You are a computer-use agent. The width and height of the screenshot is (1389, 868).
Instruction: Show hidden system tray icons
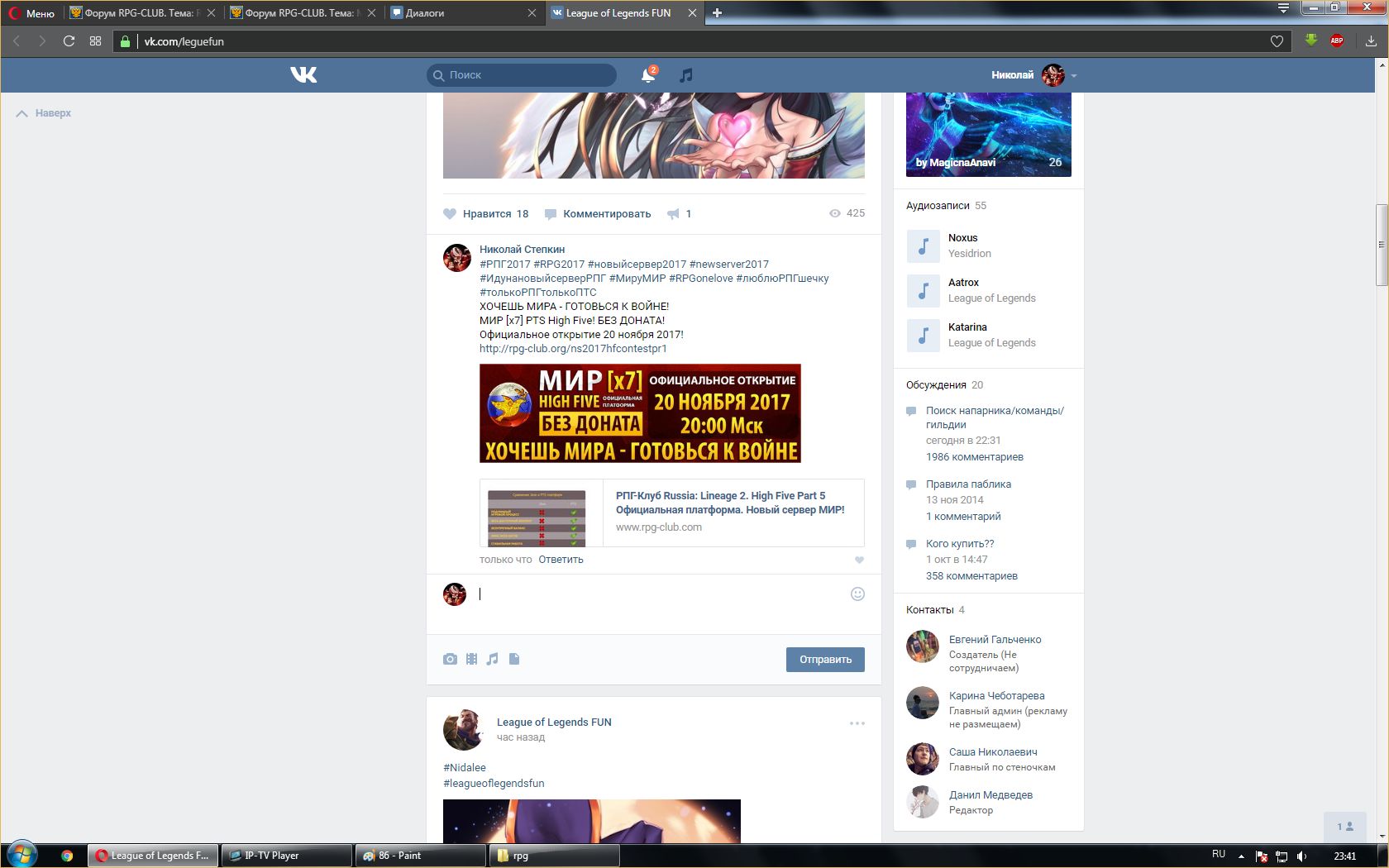tap(1240, 856)
